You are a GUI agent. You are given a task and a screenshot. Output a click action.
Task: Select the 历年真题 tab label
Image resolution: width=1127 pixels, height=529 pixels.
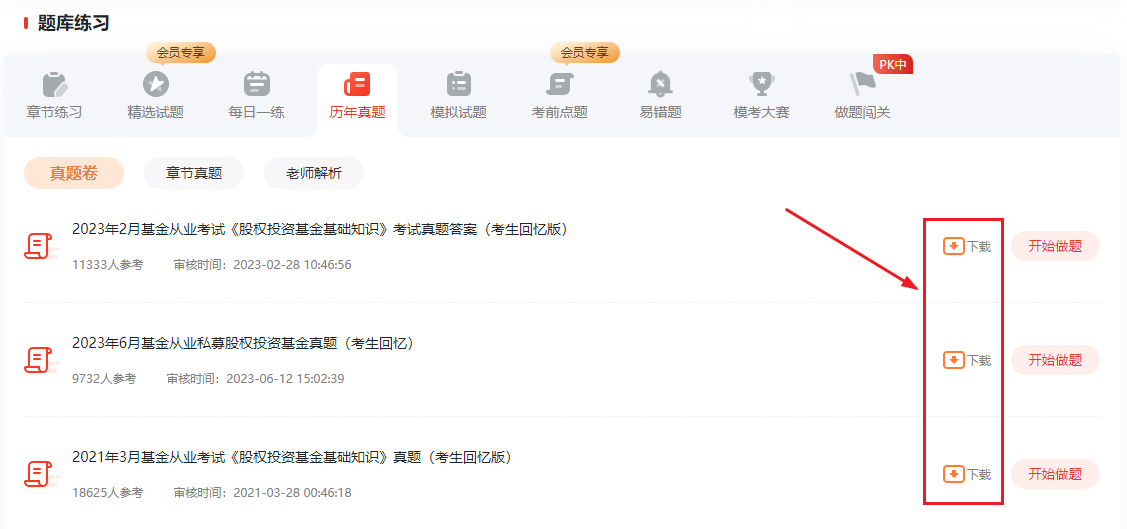click(x=357, y=113)
